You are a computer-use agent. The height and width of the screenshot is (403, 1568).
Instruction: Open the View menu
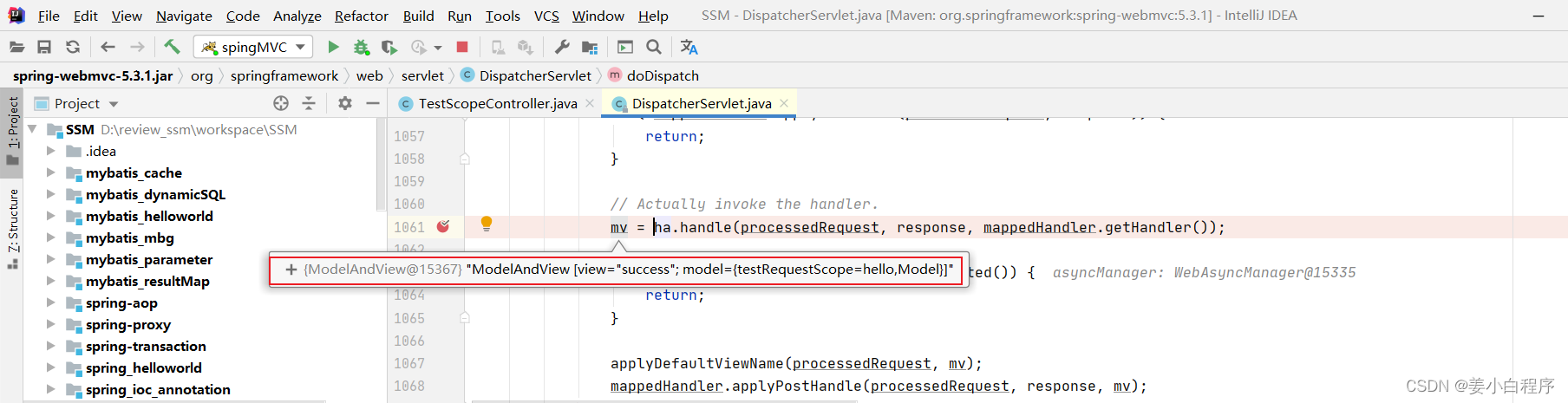[x=127, y=16]
